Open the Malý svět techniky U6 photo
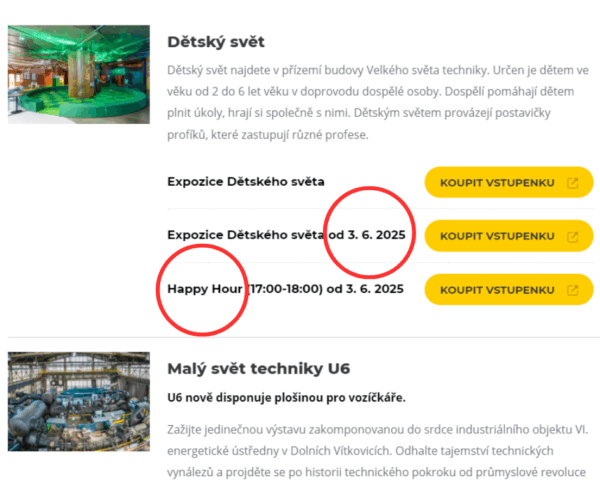The height and width of the screenshot is (503, 600). pyautogui.click(x=79, y=402)
